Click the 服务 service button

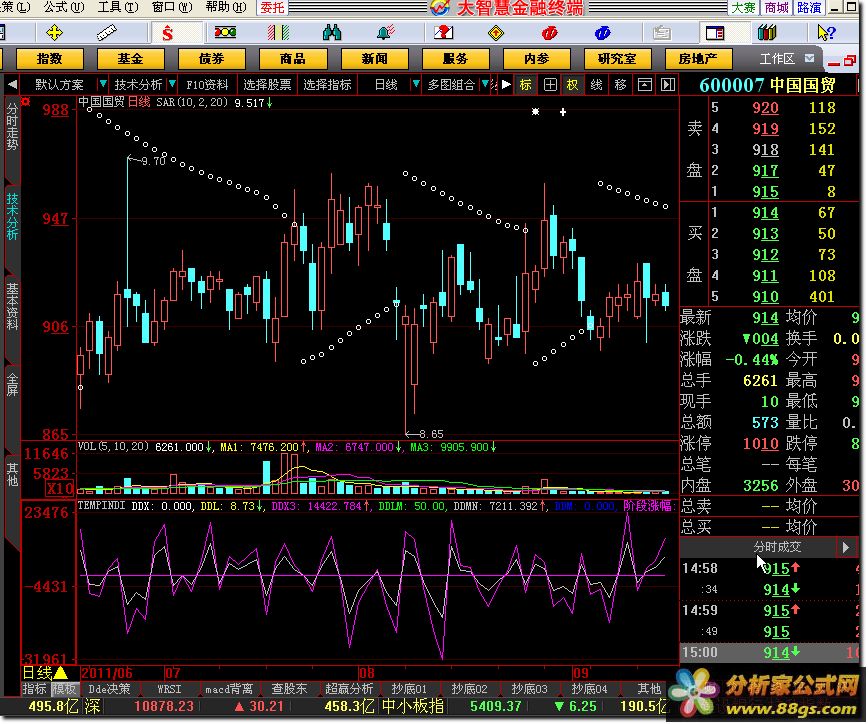[x=455, y=58]
